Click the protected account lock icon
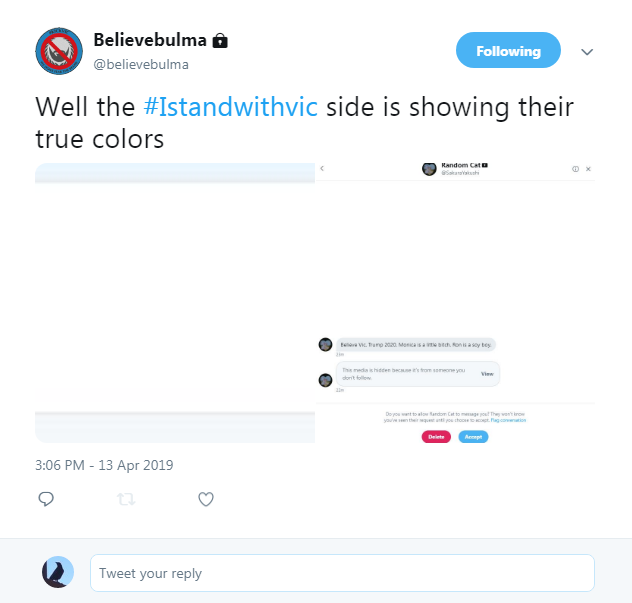 [x=220, y=41]
